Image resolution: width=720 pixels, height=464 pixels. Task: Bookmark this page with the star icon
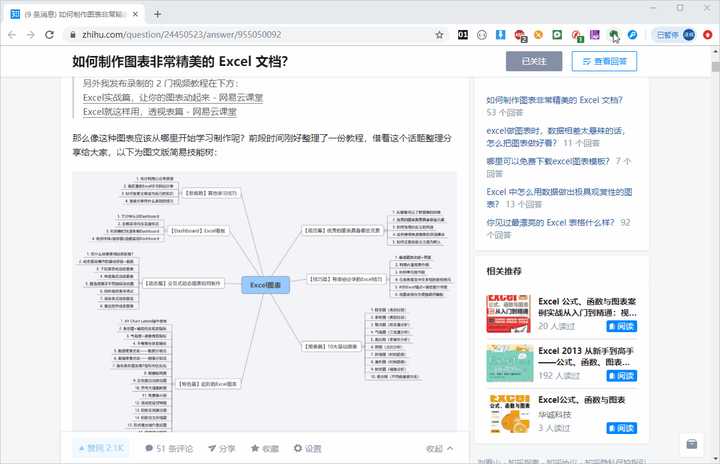tap(439, 35)
